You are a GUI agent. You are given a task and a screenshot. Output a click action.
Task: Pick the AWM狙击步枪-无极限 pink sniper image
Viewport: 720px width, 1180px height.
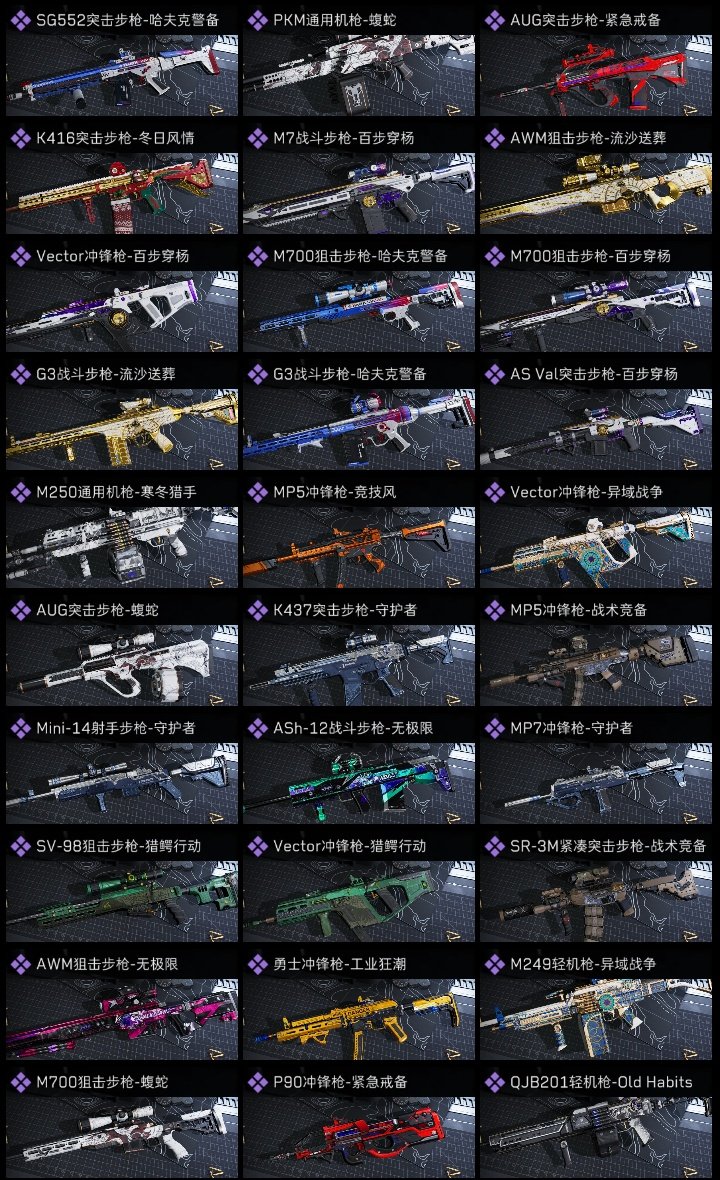[122, 1019]
